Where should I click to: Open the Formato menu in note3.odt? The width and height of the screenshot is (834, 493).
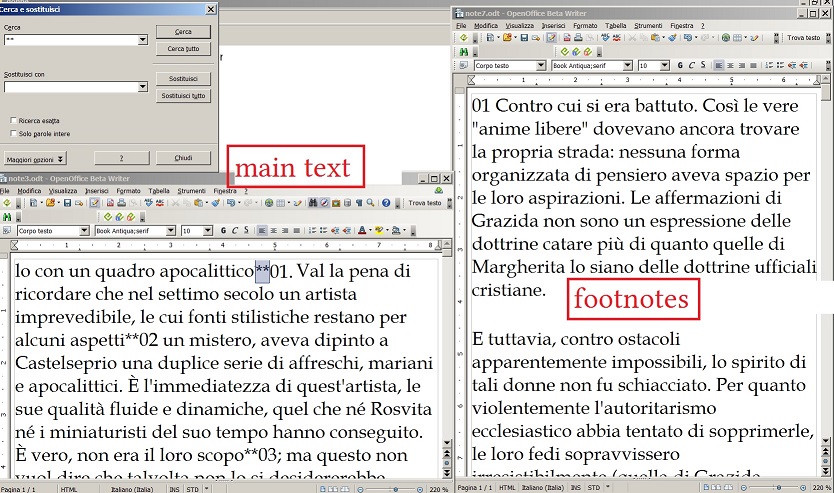coord(128,190)
